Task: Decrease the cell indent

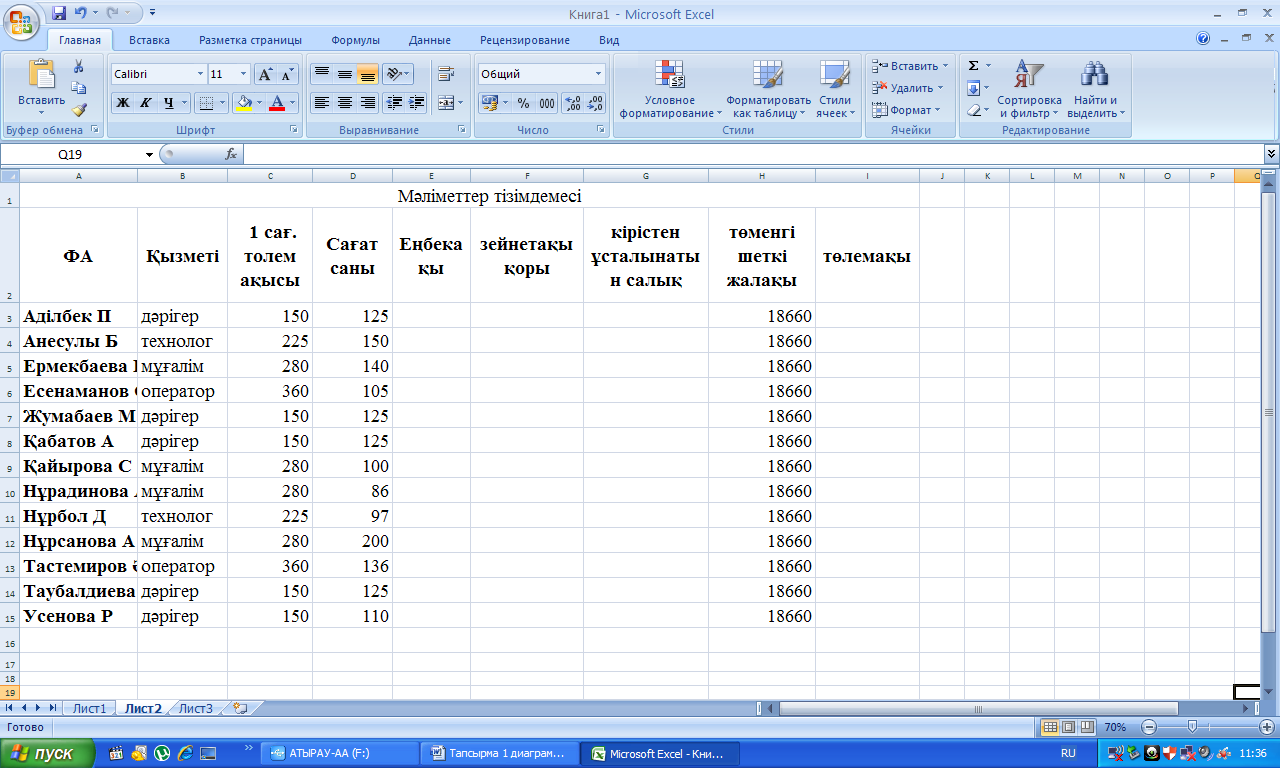Action: (394, 102)
